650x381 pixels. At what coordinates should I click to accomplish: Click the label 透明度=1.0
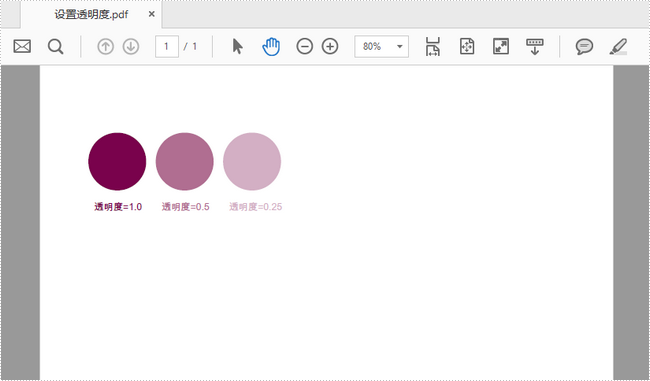(118, 206)
